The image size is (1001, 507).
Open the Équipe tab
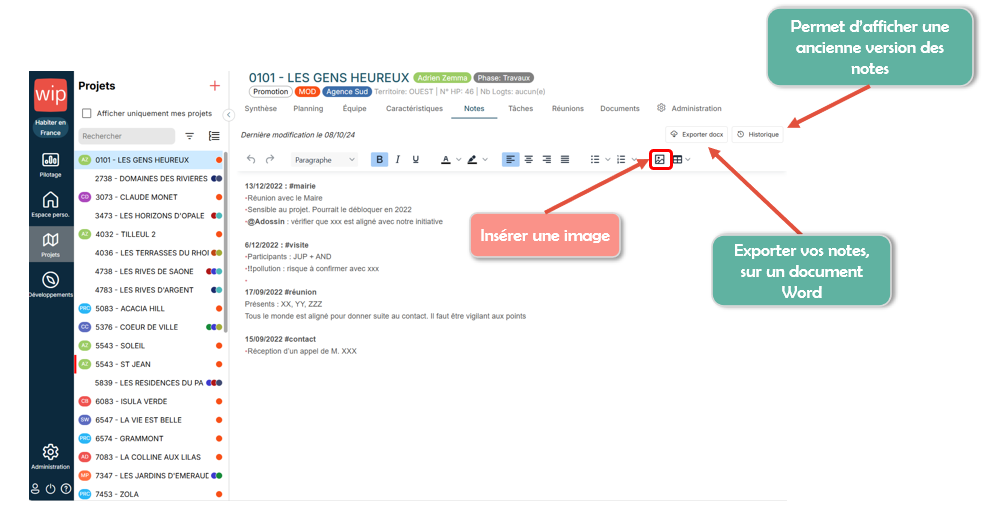(354, 109)
